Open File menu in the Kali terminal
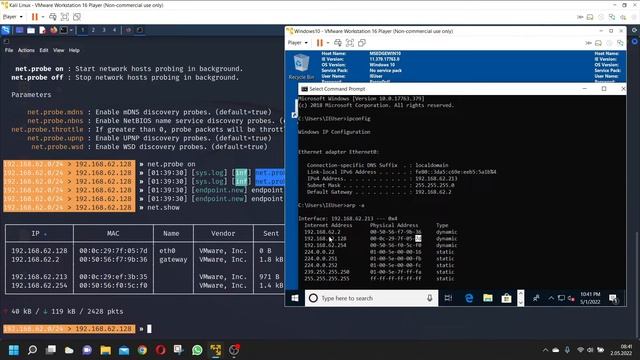The height and width of the screenshot is (360, 640). (x=9, y=50)
